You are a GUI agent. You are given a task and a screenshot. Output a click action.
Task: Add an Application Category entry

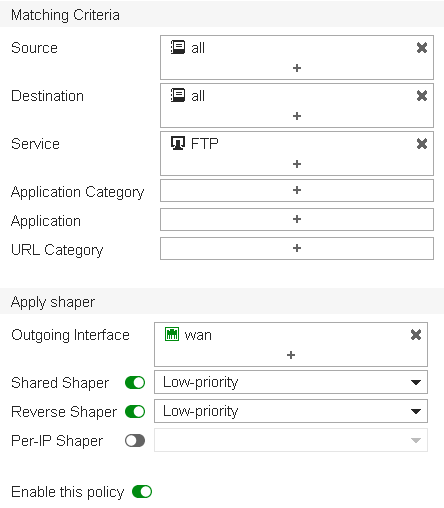[297, 190]
